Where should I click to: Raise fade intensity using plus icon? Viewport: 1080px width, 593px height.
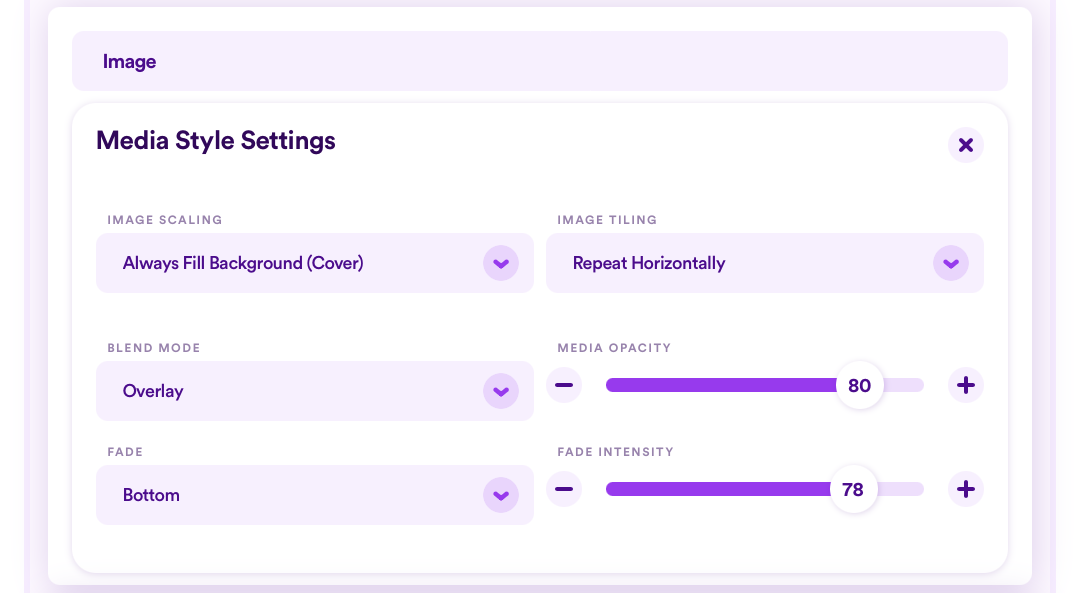966,489
